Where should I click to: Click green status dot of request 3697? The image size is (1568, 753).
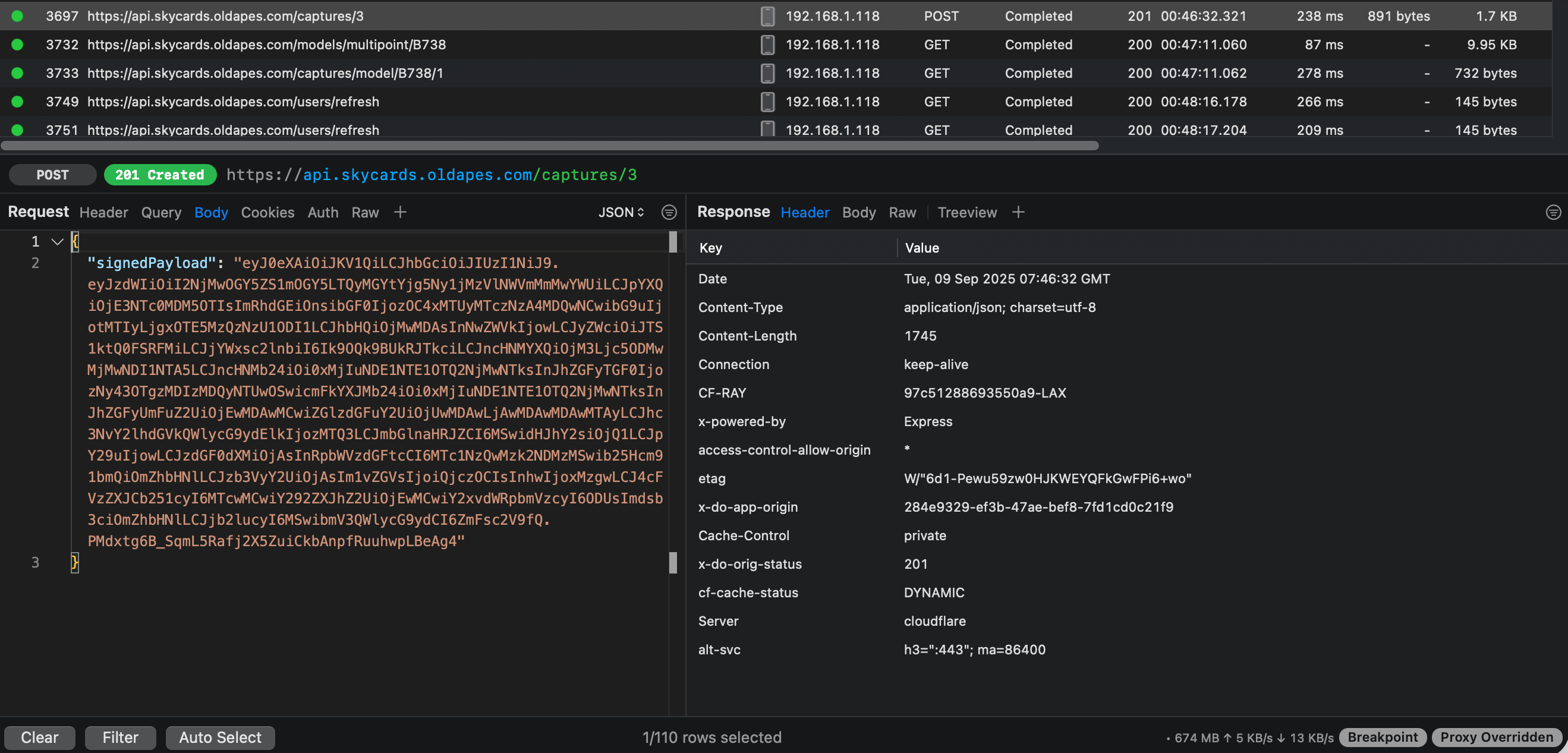click(17, 17)
